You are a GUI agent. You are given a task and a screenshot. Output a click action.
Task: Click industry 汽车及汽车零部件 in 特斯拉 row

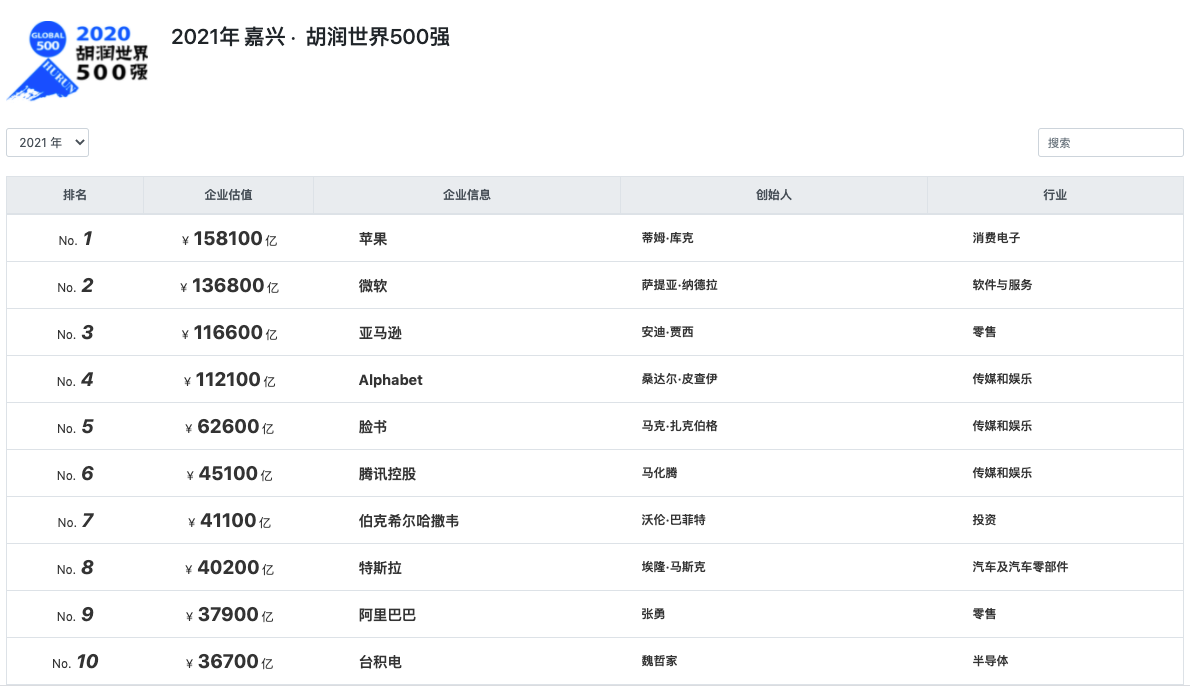(1020, 568)
